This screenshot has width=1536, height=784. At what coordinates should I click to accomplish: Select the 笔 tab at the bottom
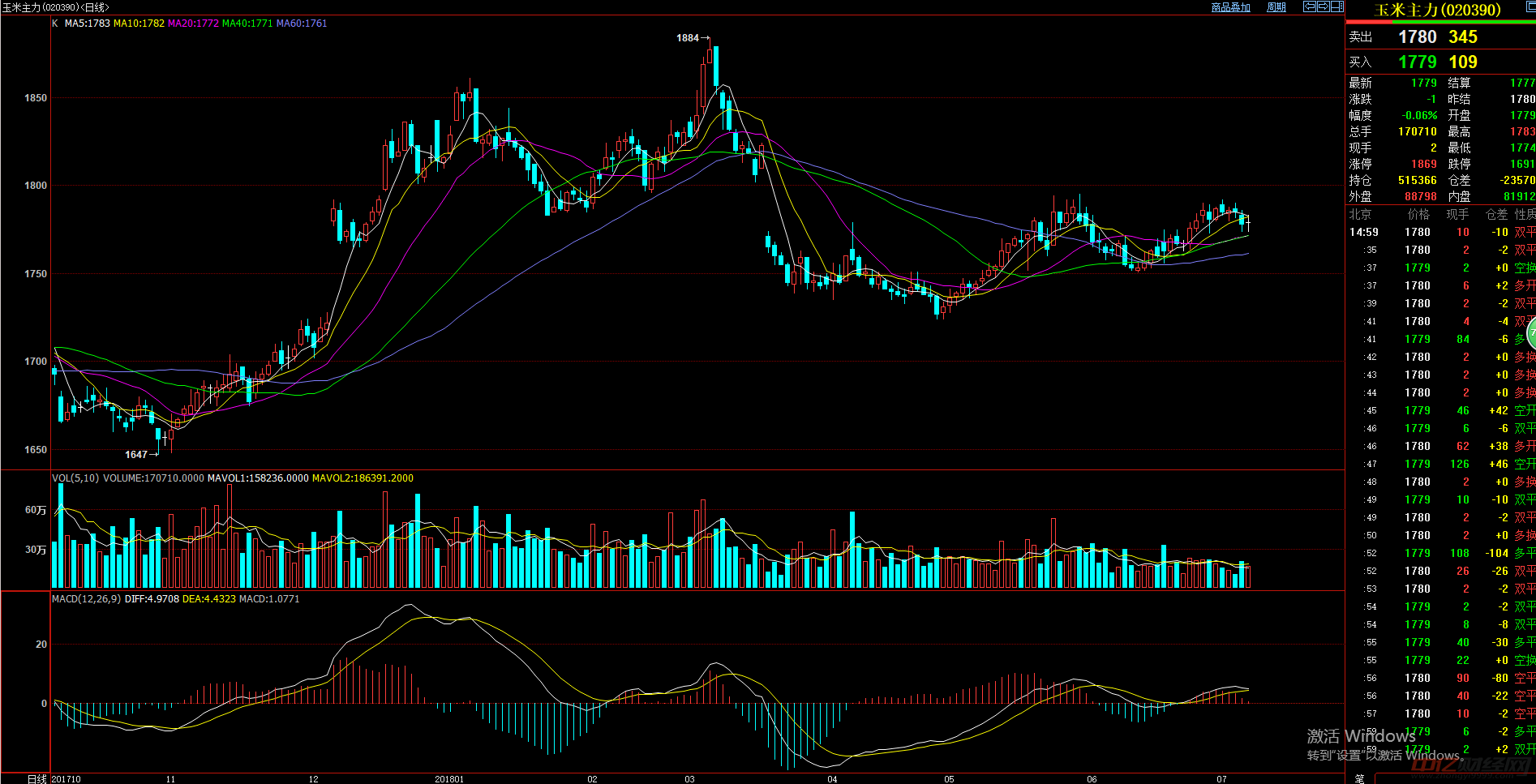click(x=1359, y=778)
